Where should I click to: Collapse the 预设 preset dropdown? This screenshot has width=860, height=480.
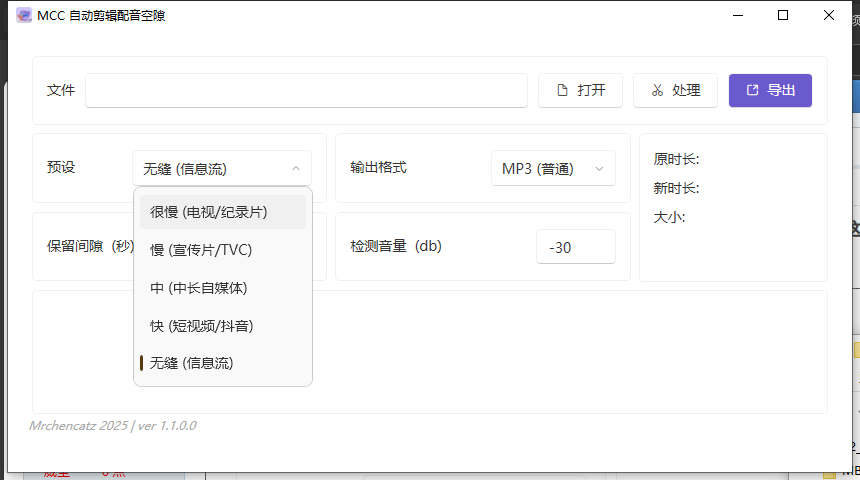[222, 168]
